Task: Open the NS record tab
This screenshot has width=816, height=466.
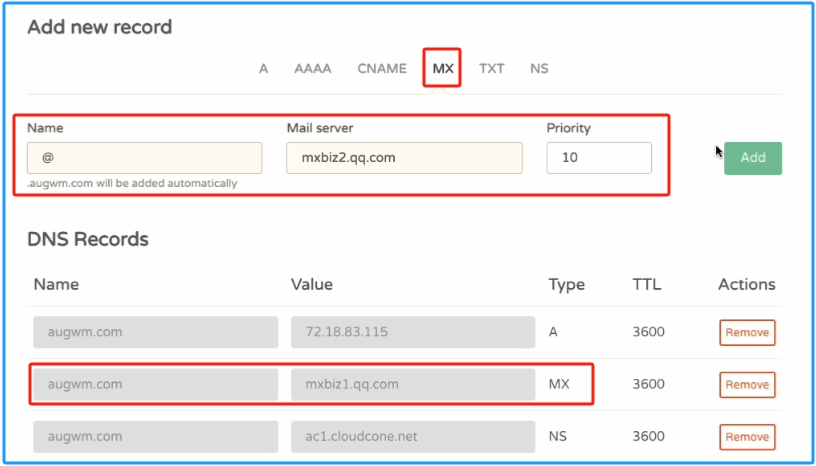Action: [x=539, y=69]
